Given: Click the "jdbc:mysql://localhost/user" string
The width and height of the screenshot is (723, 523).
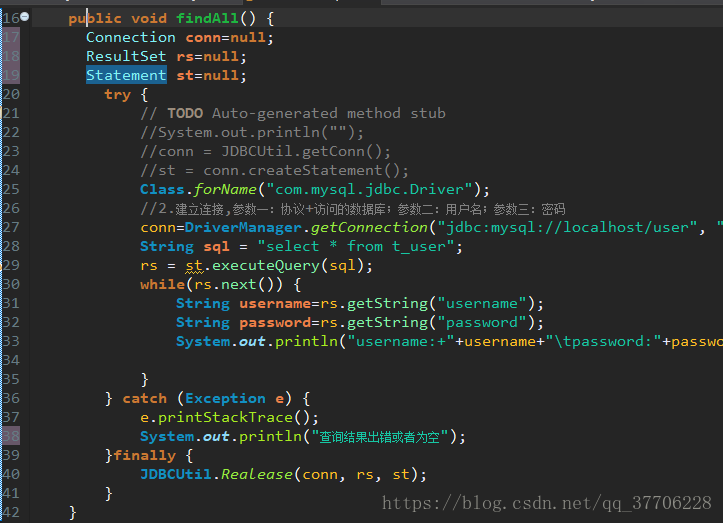Looking at the screenshot, I should pyautogui.click(x=567, y=227).
